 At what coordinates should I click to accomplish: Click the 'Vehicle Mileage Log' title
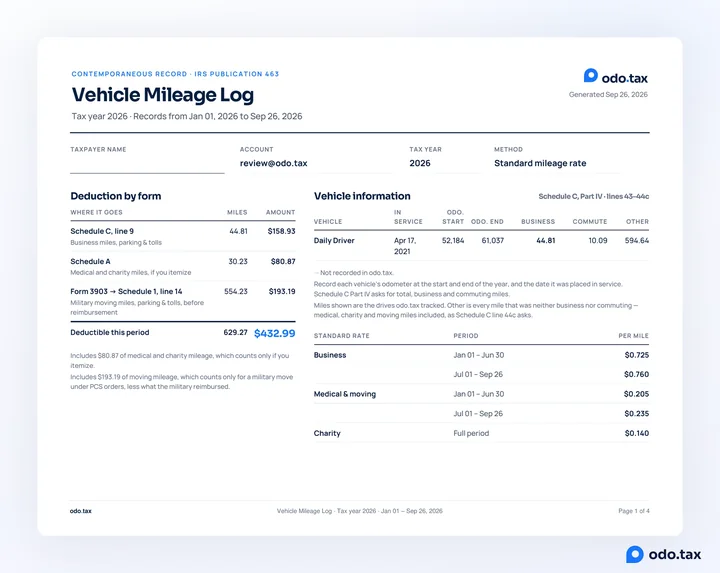[163, 95]
